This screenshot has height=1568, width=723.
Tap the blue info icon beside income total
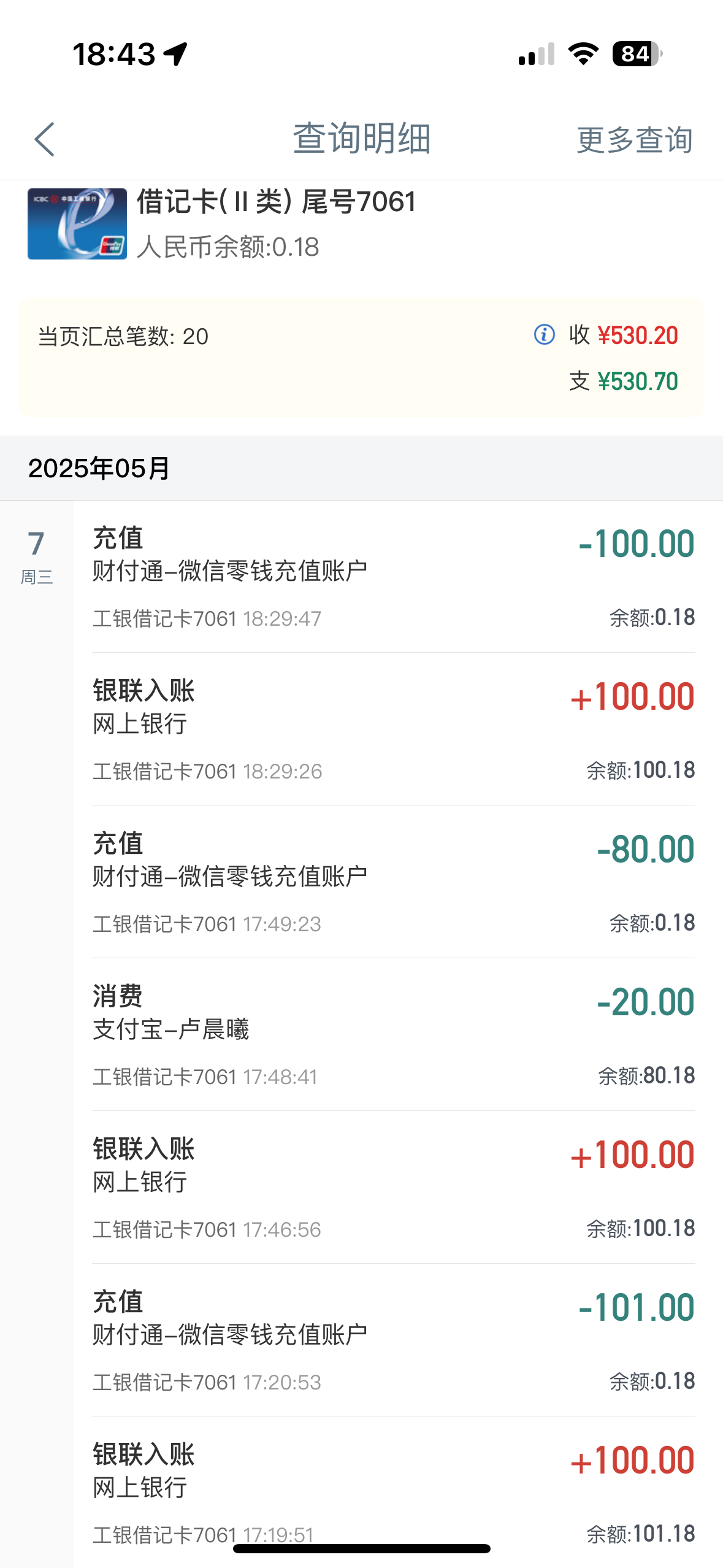tap(544, 335)
